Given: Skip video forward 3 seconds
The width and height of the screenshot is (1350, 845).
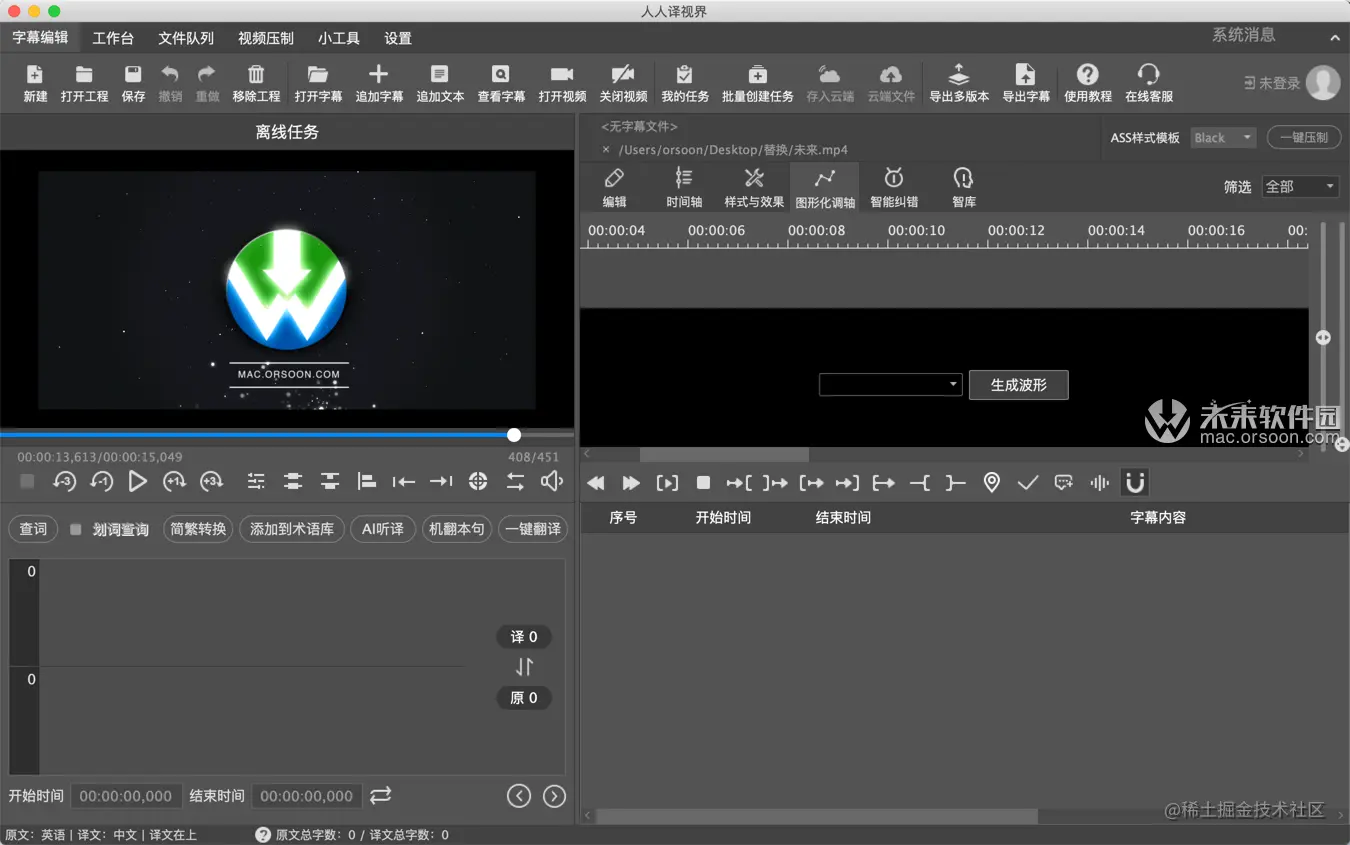Looking at the screenshot, I should pos(211,482).
